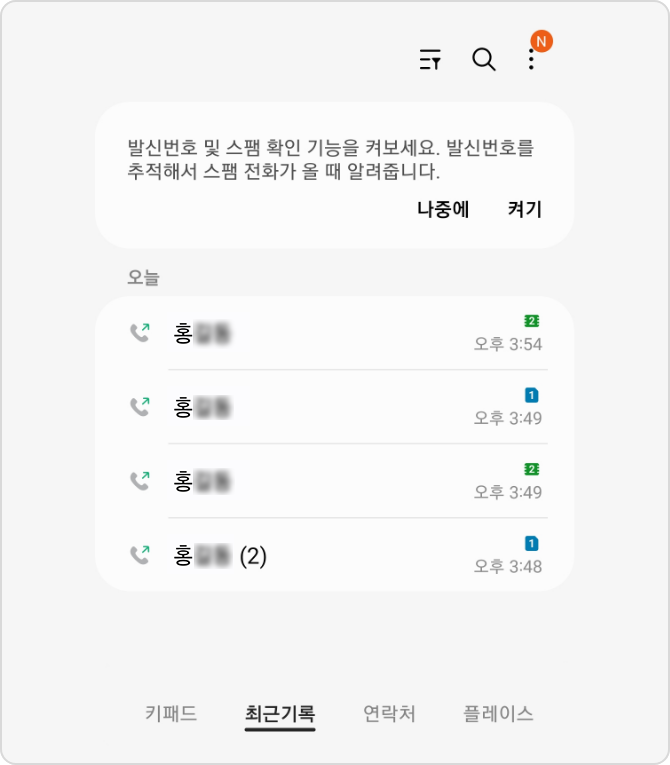
Task: Go to the 플레이스 tab
Action: tap(498, 714)
